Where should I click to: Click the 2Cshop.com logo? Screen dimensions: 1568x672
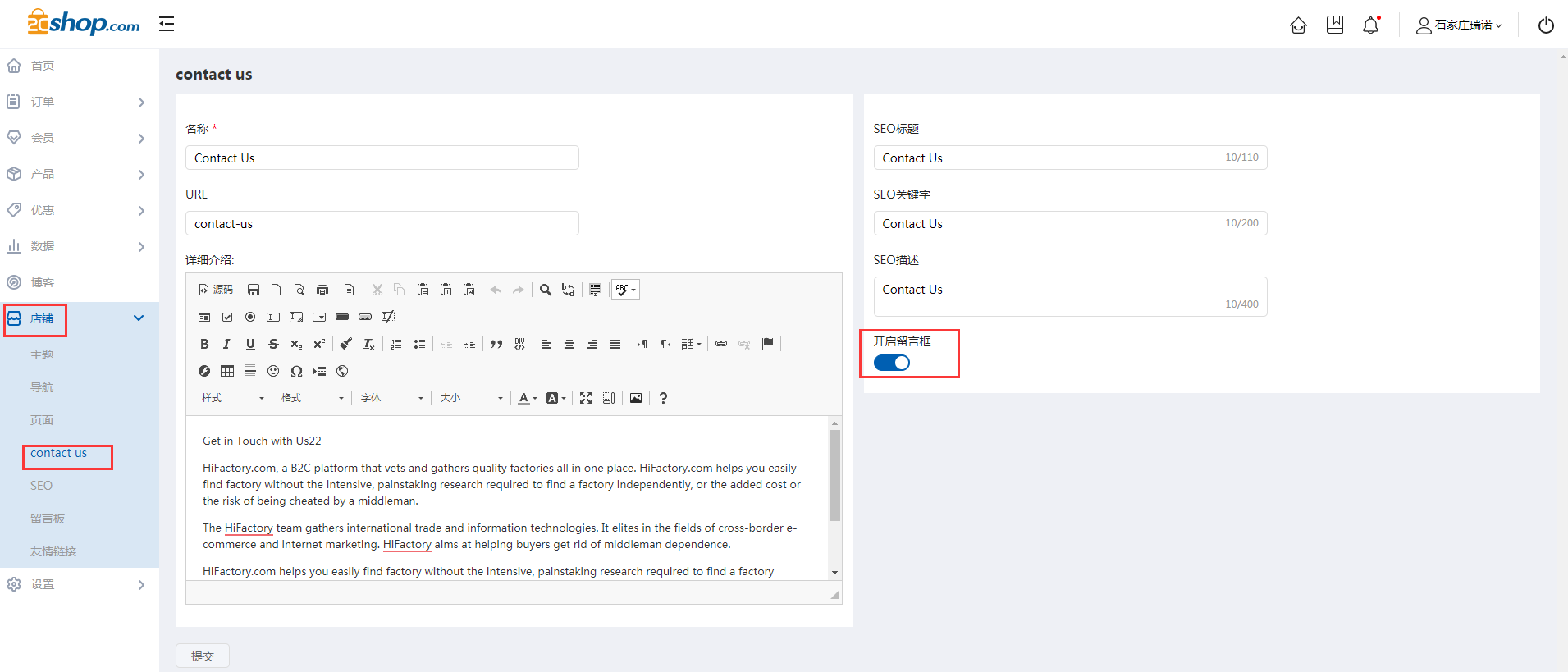[84, 22]
